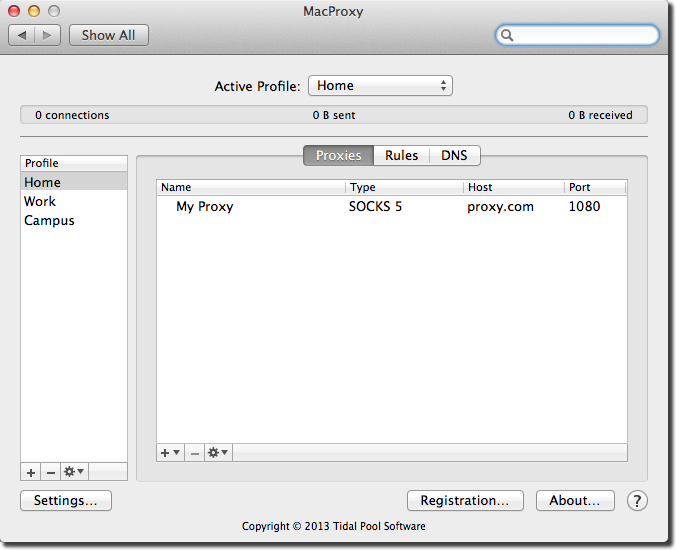Viewport: 676px width, 550px height.
Task: Switch to the DNS tab
Action: tap(454, 155)
